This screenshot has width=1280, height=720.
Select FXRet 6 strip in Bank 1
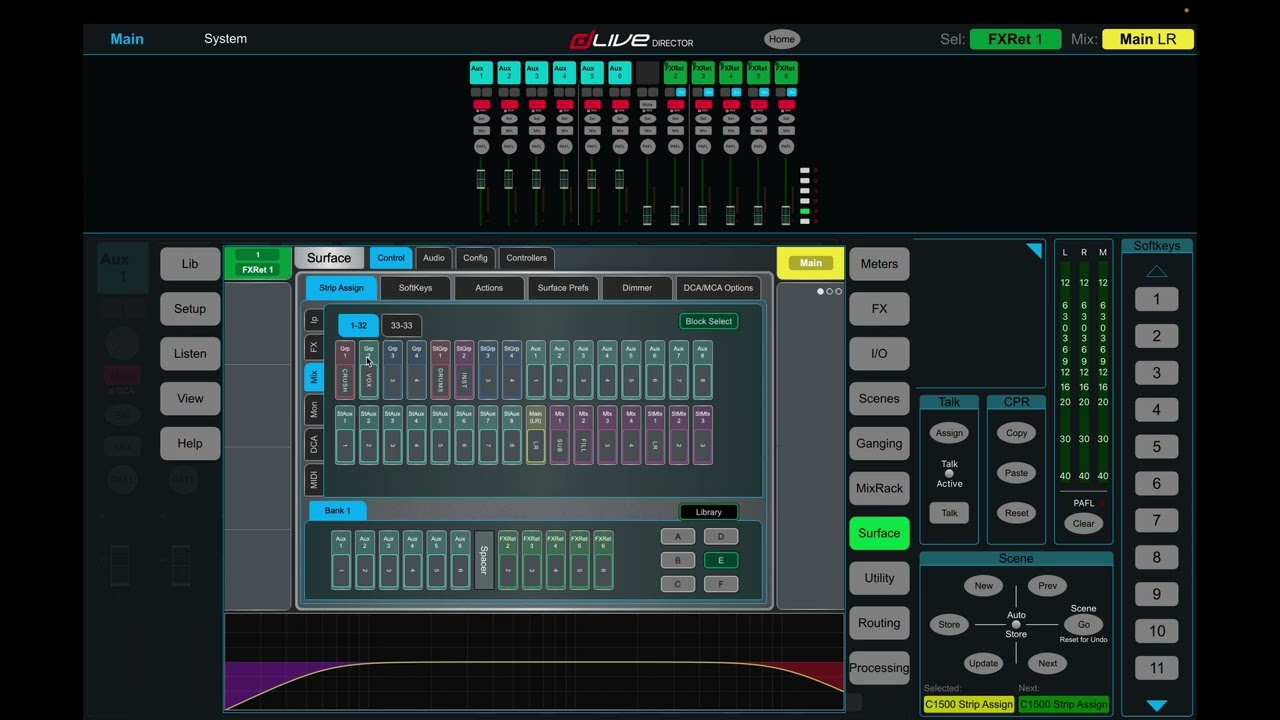603,560
